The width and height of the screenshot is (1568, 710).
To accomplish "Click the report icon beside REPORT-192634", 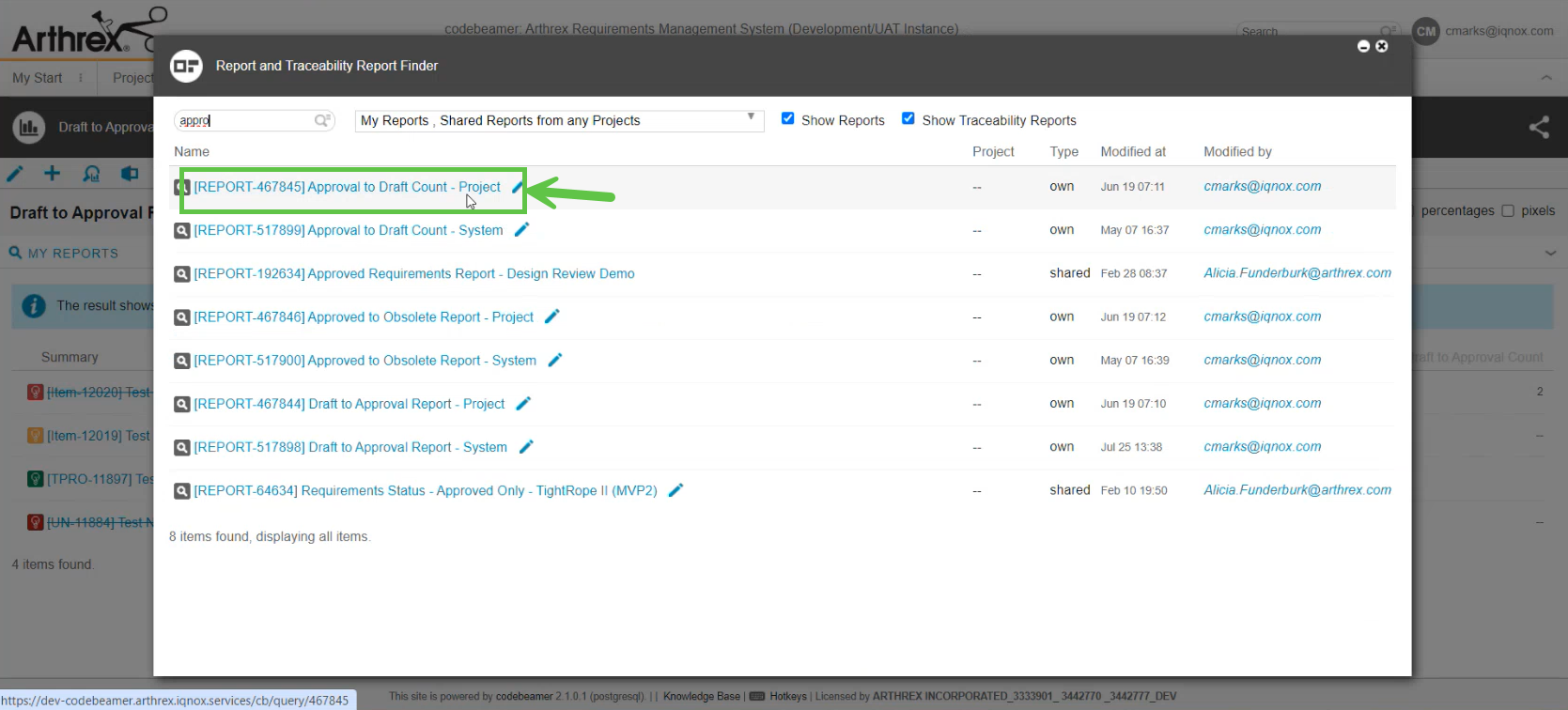I will pyautogui.click(x=182, y=274).
